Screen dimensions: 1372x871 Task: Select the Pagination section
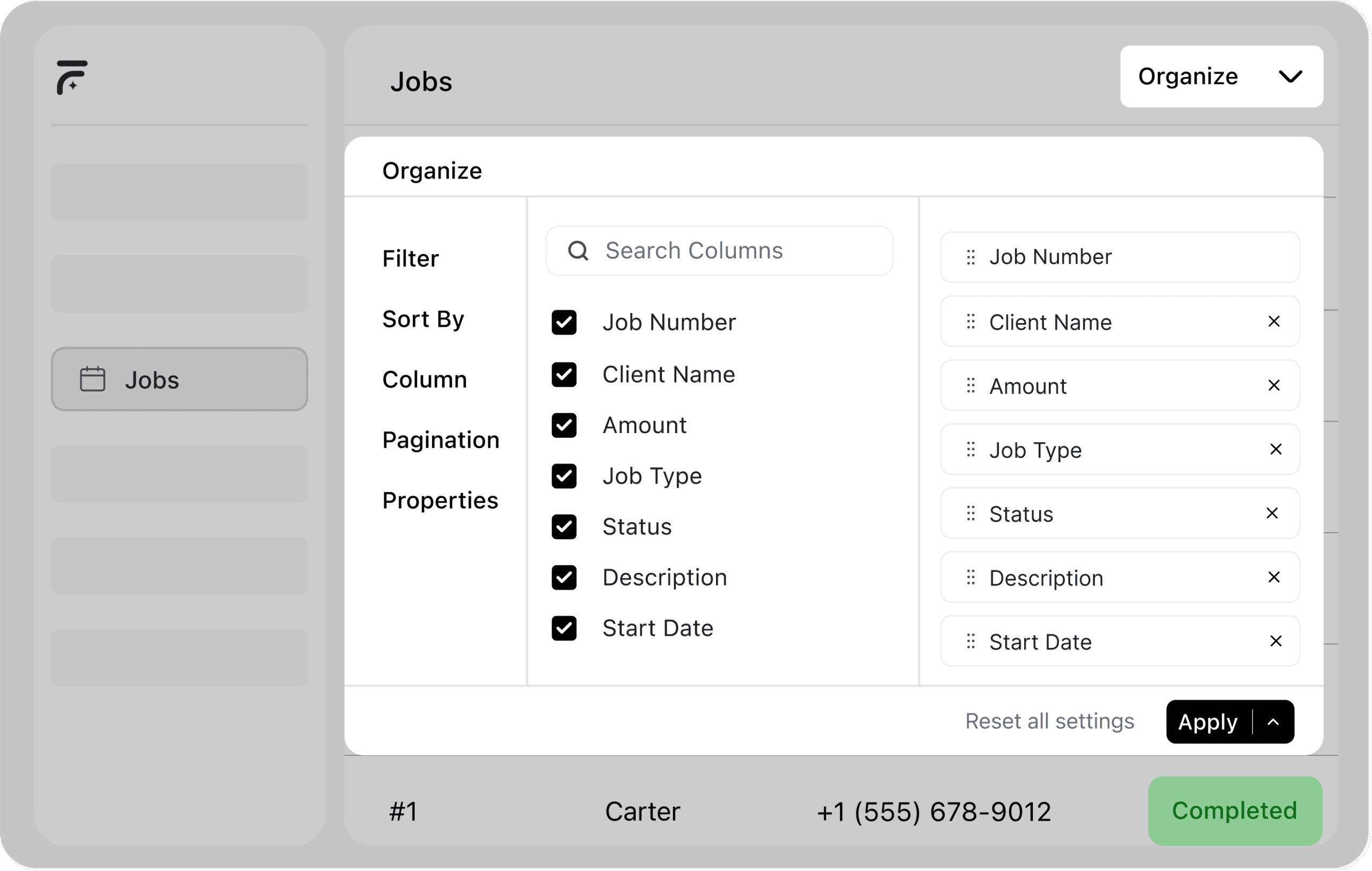click(x=441, y=441)
